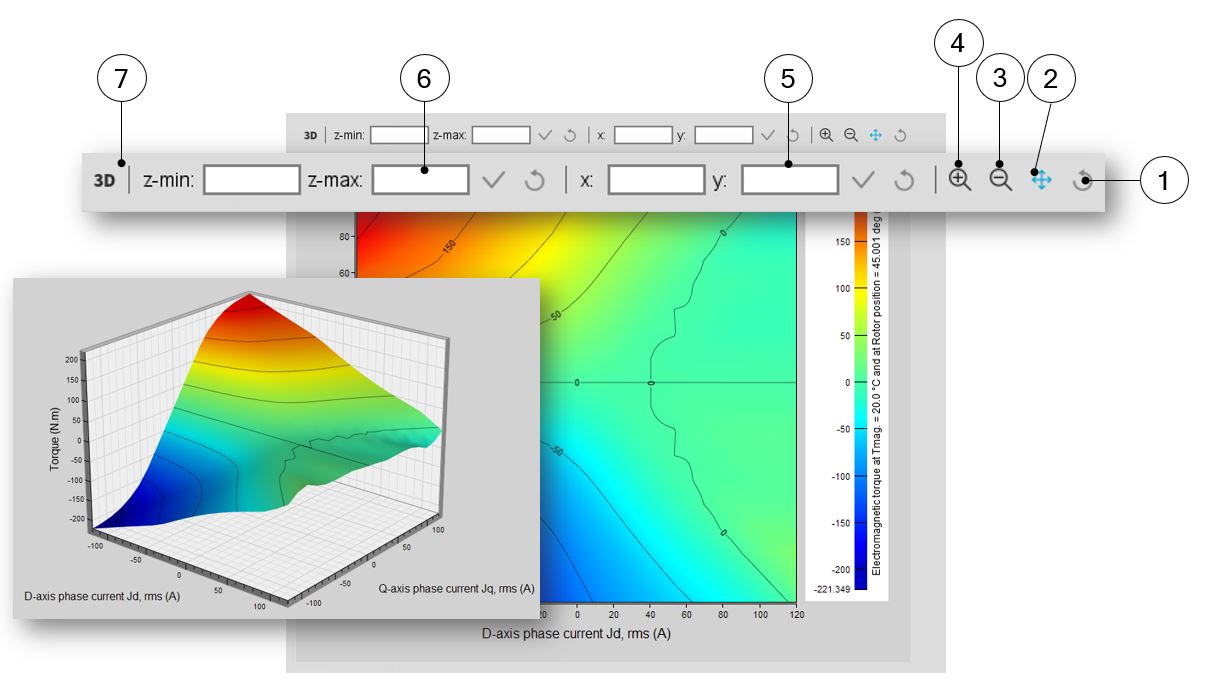Screen dimensions: 1212x690
Task: Toggle the small 3D button in upper toolbar
Action: [311, 135]
